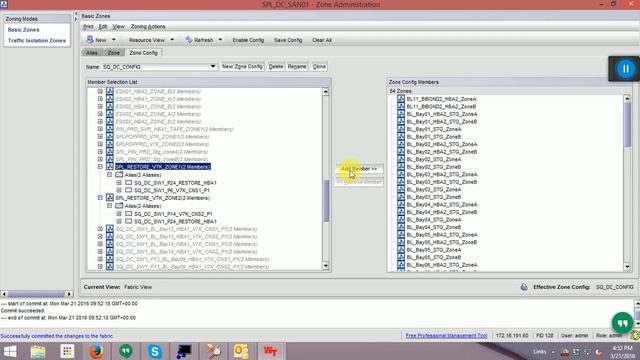640x360 pixels.
Task: Select the Zone Config tab
Action: coord(143,53)
